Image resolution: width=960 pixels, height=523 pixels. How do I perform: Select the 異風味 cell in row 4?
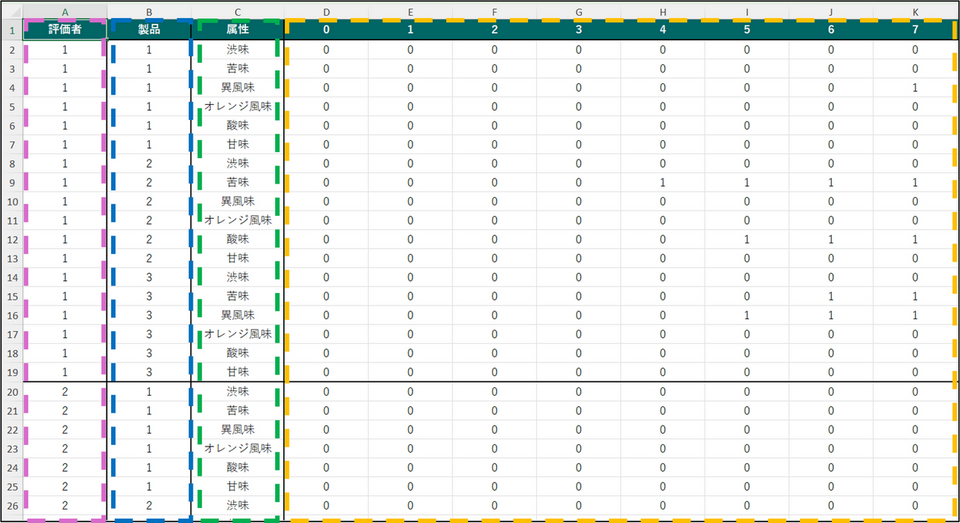(x=238, y=88)
